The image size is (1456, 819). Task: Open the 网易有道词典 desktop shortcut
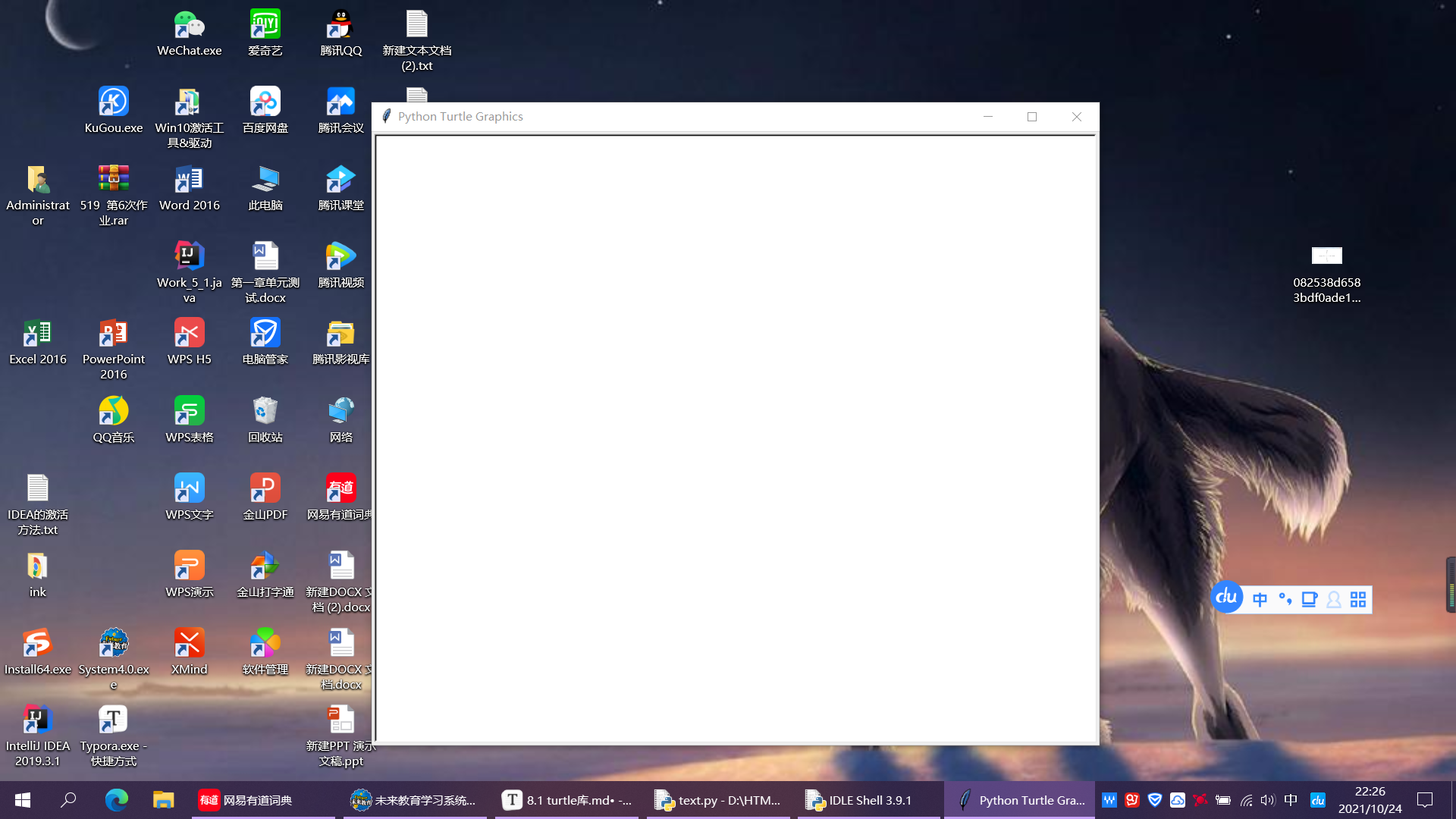click(340, 497)
